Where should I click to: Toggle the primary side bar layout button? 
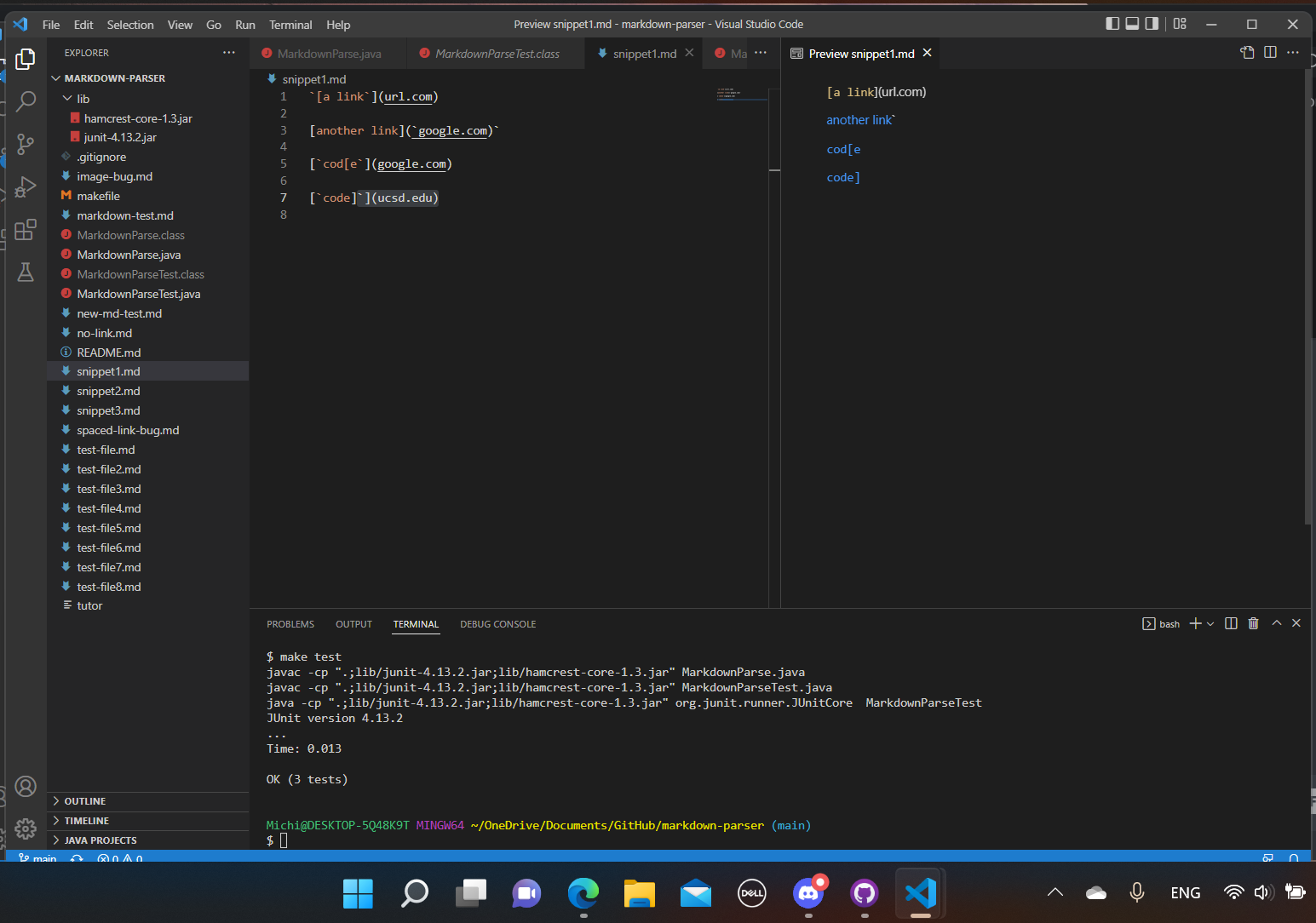coord(1112,24)
